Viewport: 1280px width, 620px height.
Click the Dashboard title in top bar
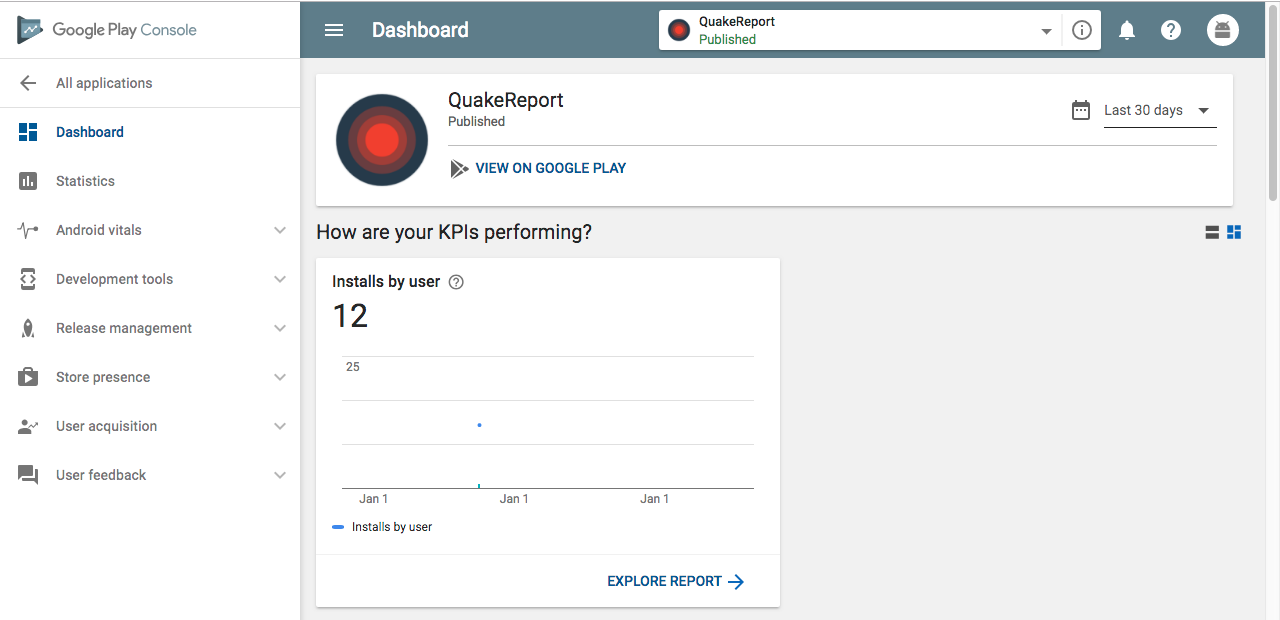(420, 30)
